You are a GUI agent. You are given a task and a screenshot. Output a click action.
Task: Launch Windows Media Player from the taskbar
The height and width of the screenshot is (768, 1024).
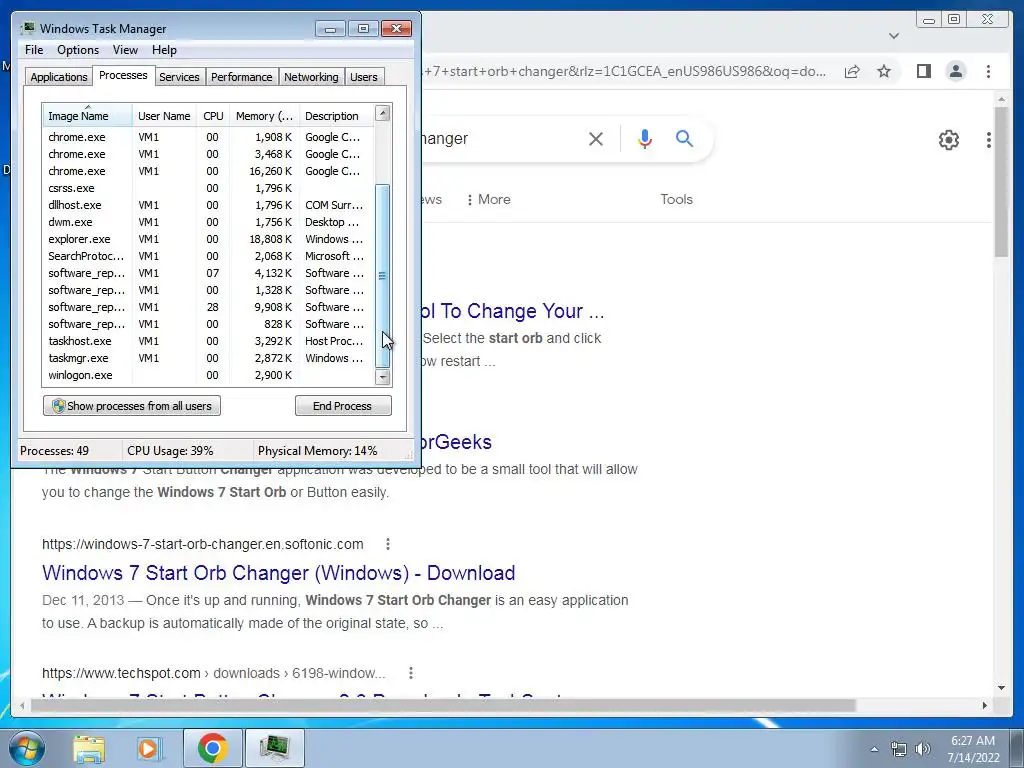click(148, 748)
